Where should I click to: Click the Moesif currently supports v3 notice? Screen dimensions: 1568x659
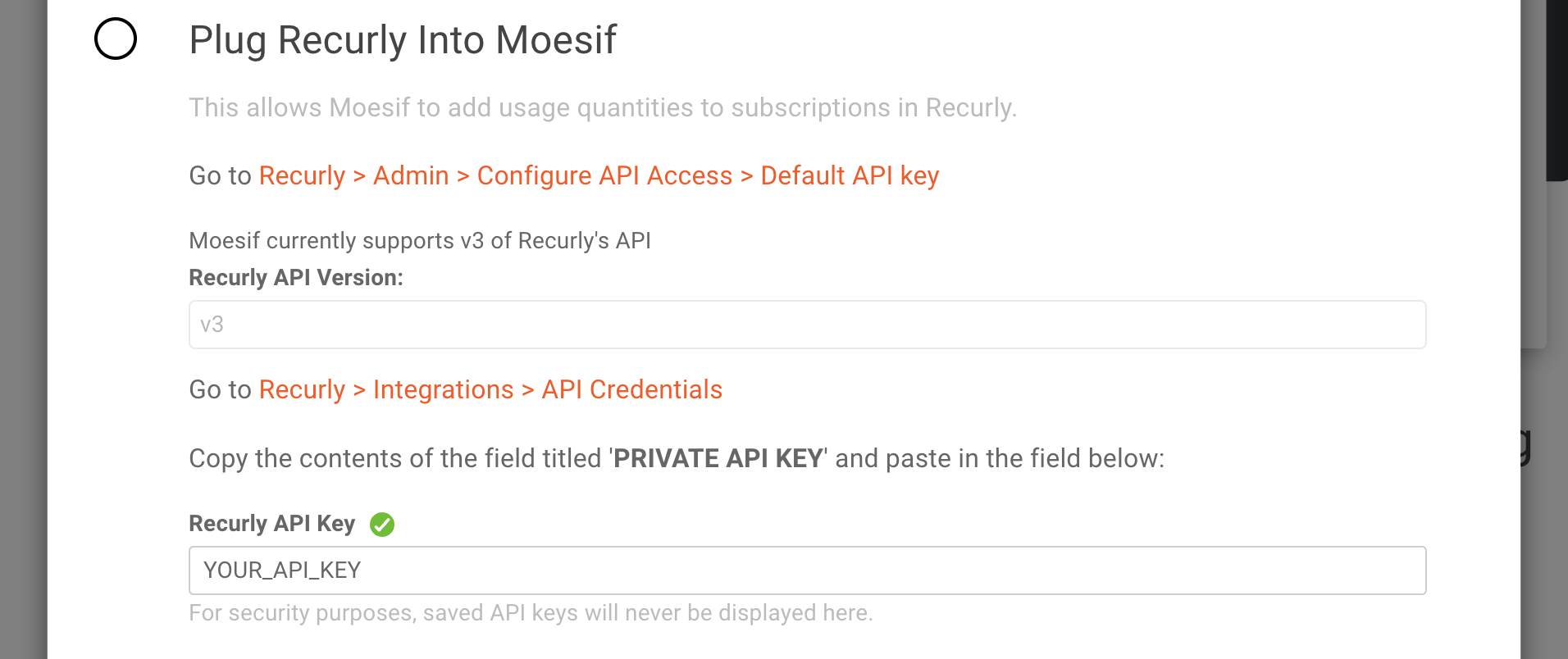pos(420,240)
